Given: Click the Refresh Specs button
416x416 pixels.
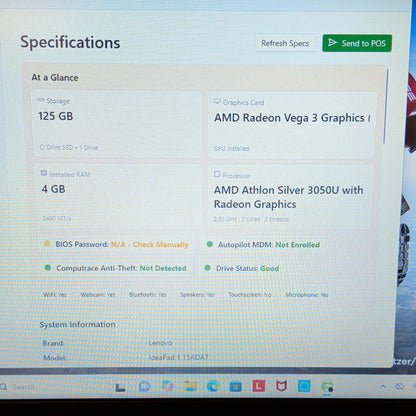Looking at the screenshot, I should click(285, 43).
